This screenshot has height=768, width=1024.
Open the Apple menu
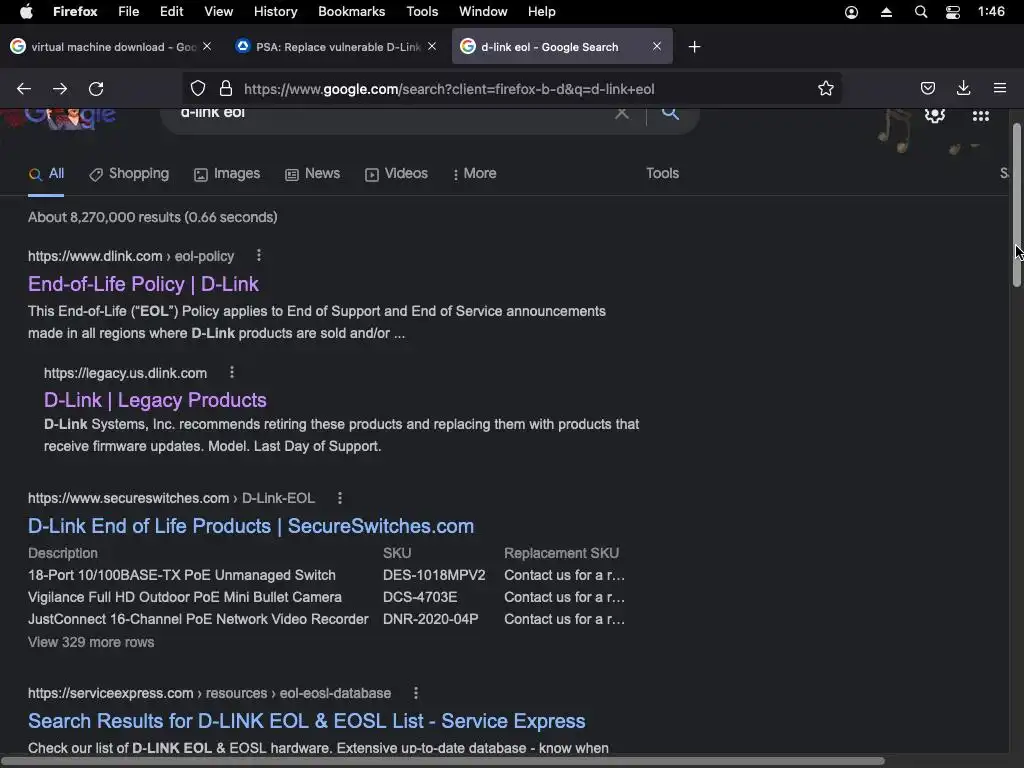pos(26,12)
